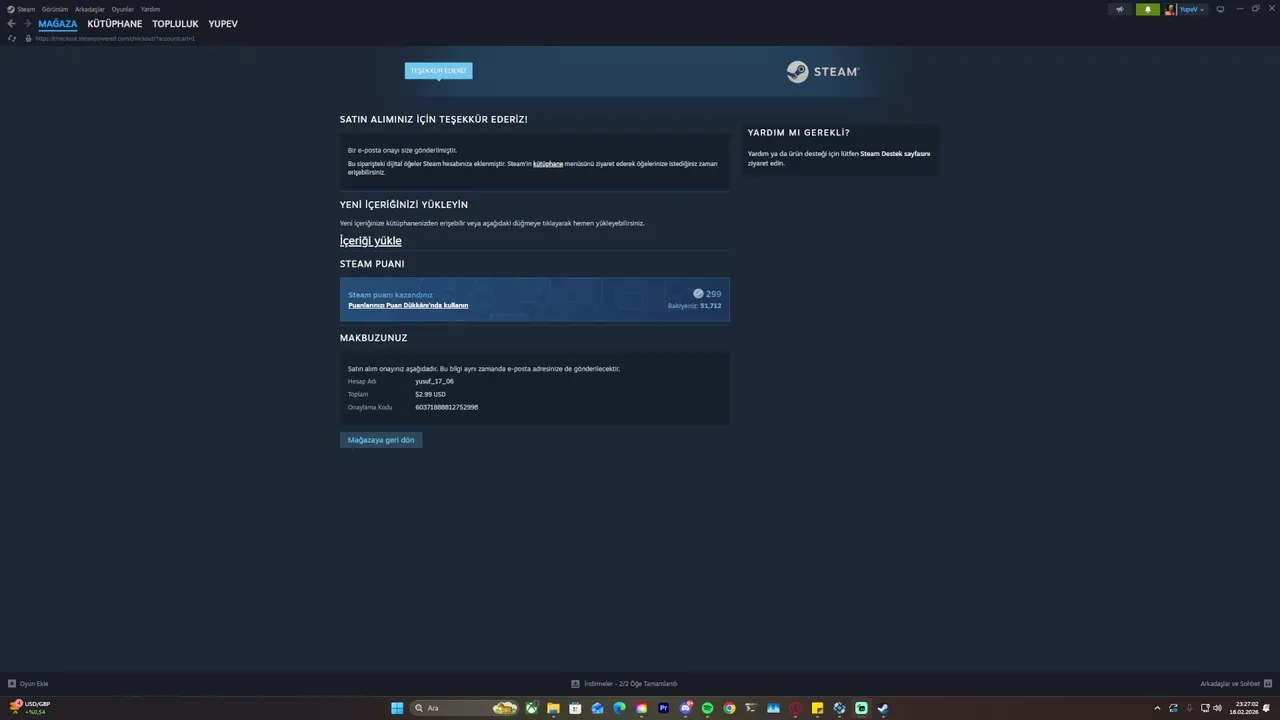The width and height of the screenshot is (1280, 720).
Task: Open network icon in system tray
Action: tap(1204, 708)
